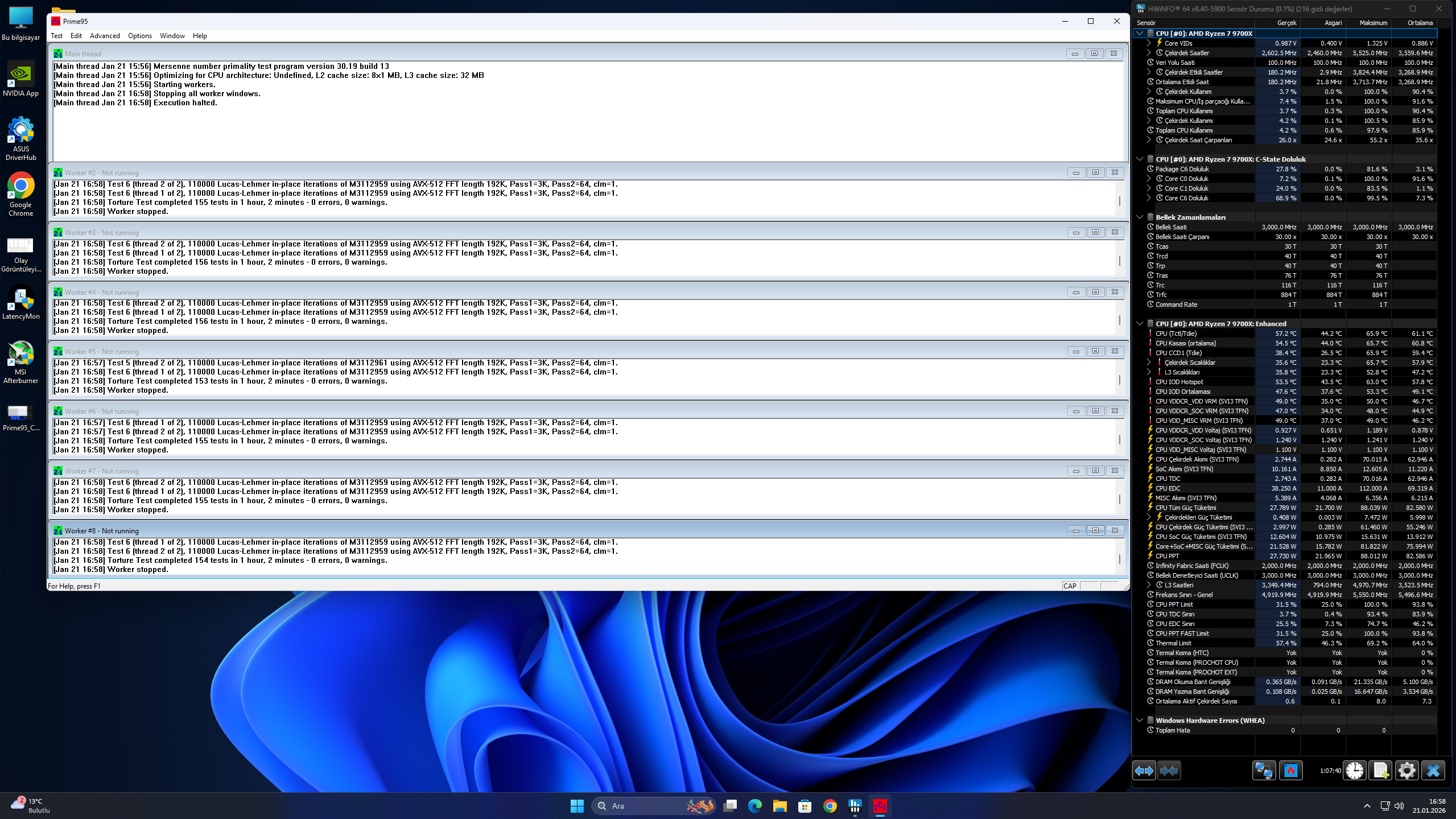Image resolution: width=1456 pixels, height=819 pixels.
Task: Open the Options menu in Prime95
Action: (140, 35)
